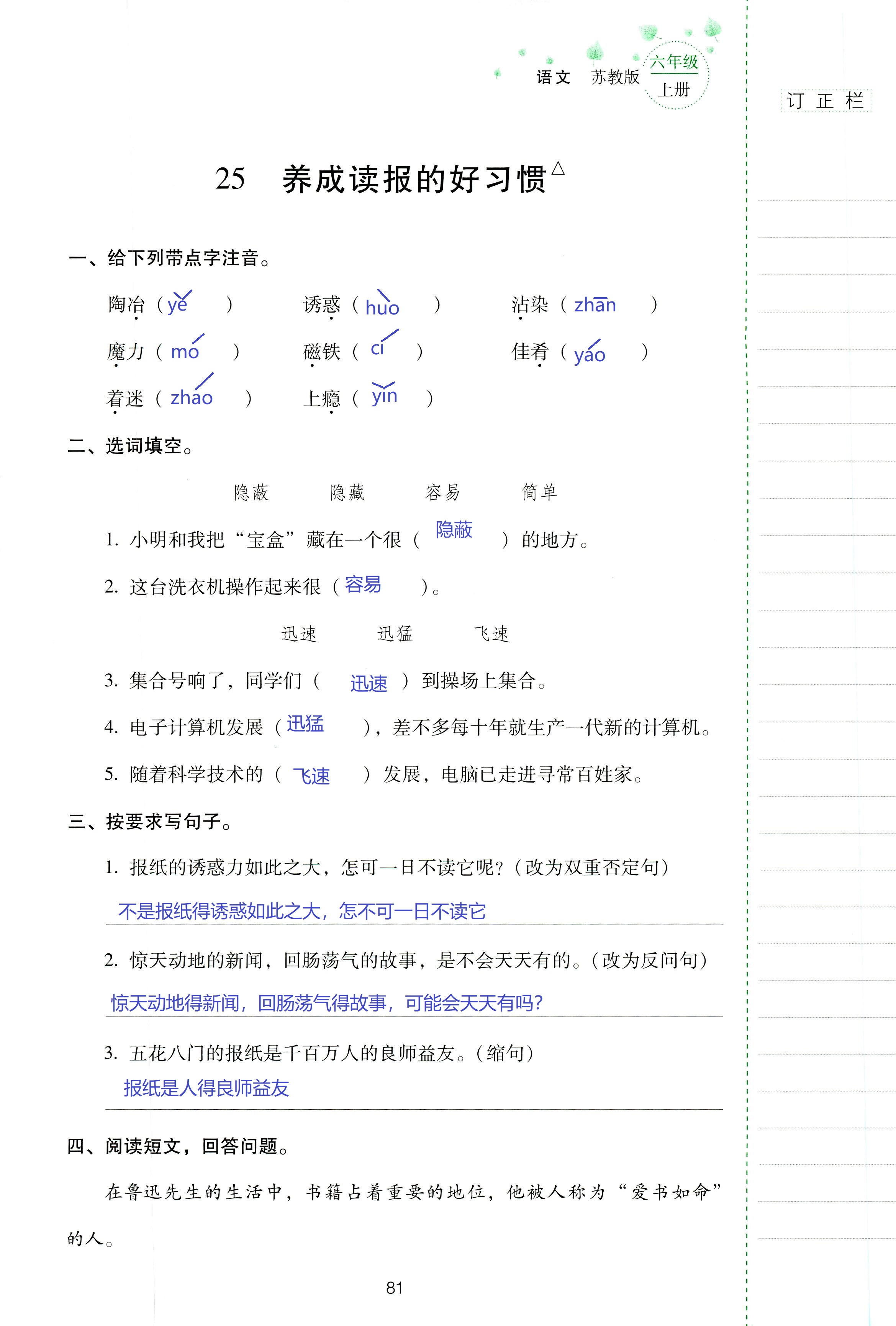Click section heading 二、选词填空
This screenshot has height=1326, width=896.
(x=130, y=446)
